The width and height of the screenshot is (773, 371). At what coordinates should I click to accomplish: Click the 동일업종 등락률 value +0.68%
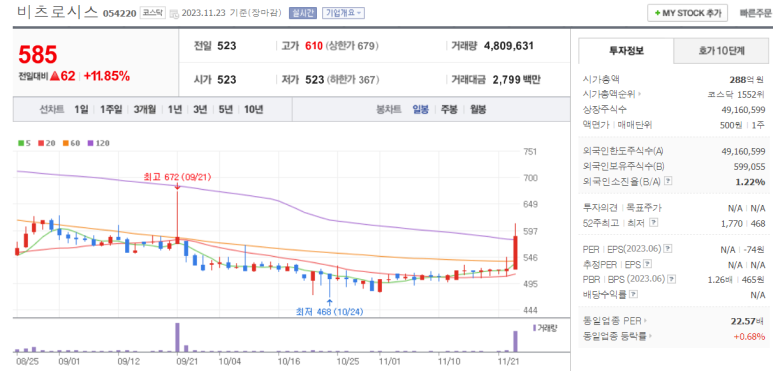click(749, 337)
